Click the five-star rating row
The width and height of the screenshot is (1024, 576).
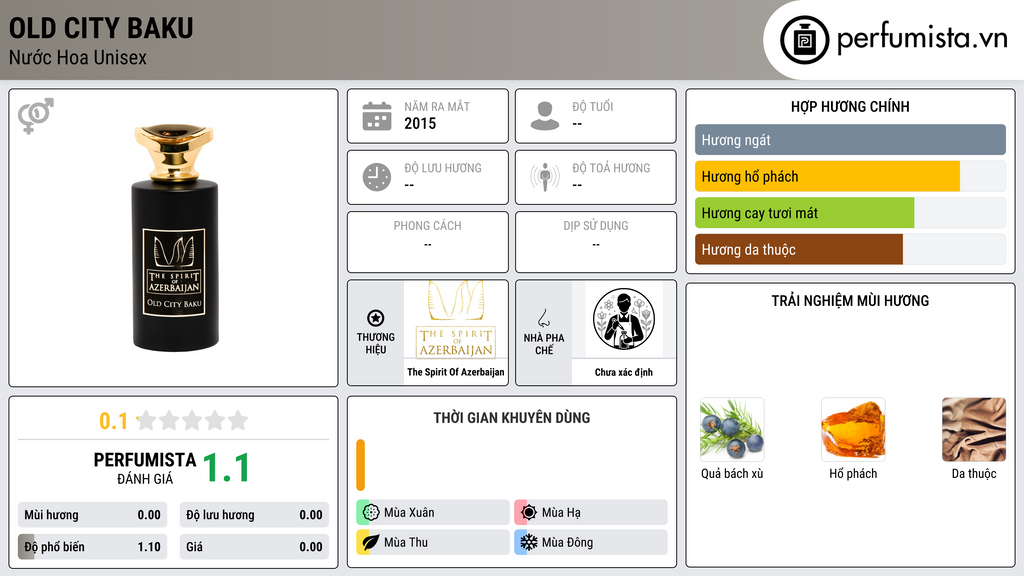point(193,420)
